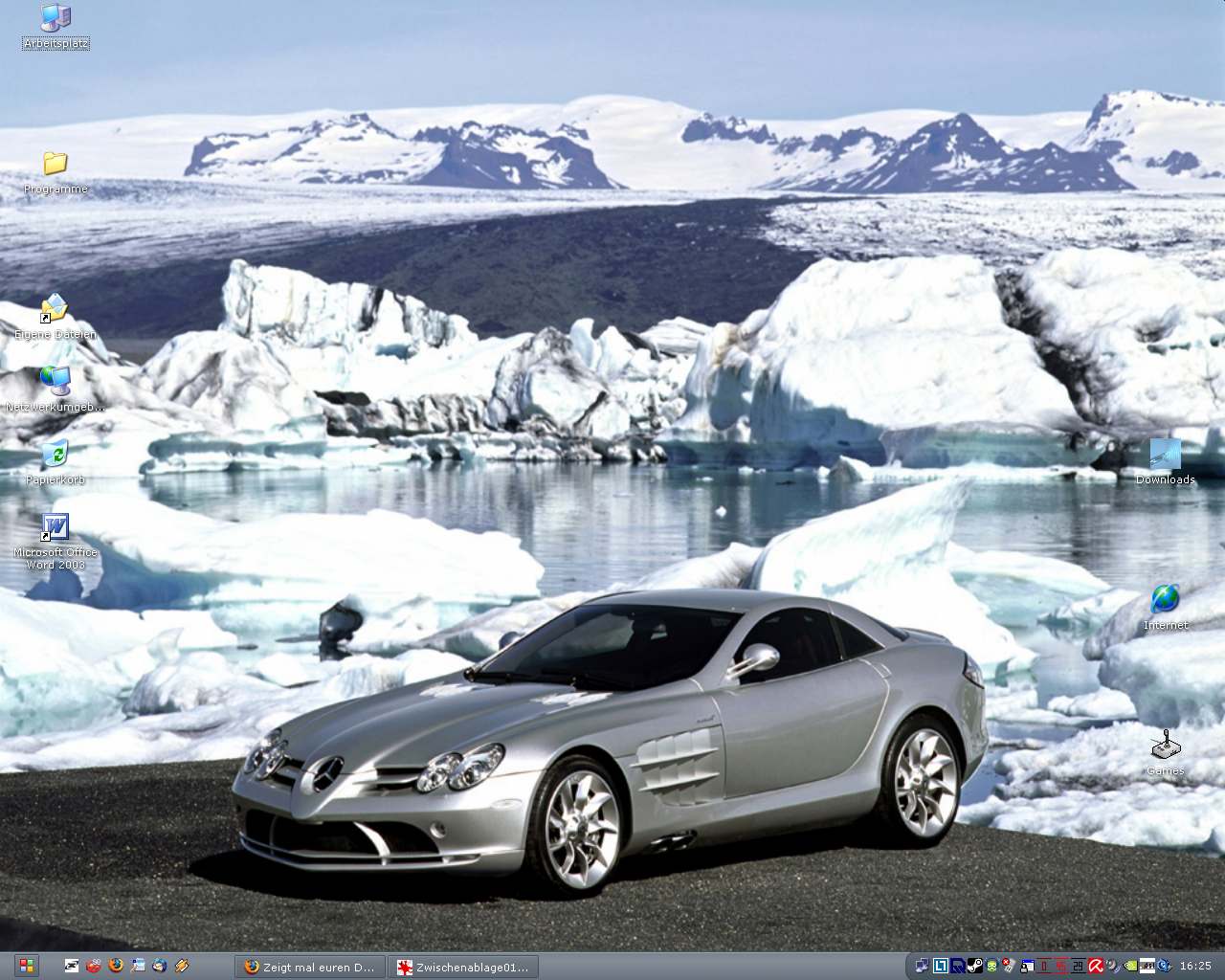
Task: Click the blue globe tray icon
Action: (x=1164, y=966)
